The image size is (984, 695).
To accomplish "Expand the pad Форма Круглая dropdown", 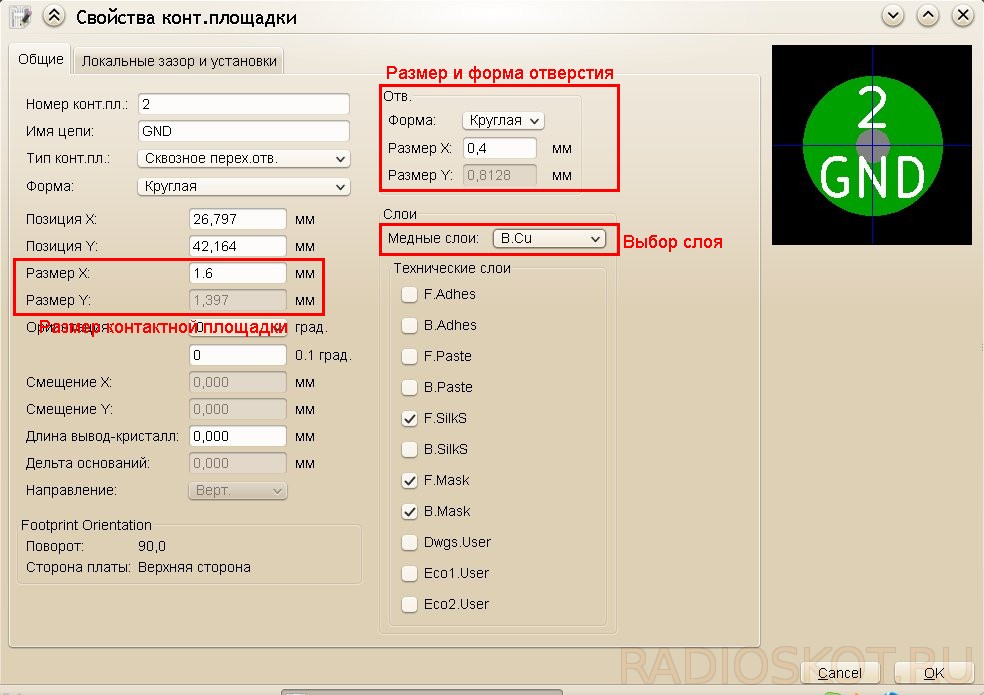I will 243,186.
